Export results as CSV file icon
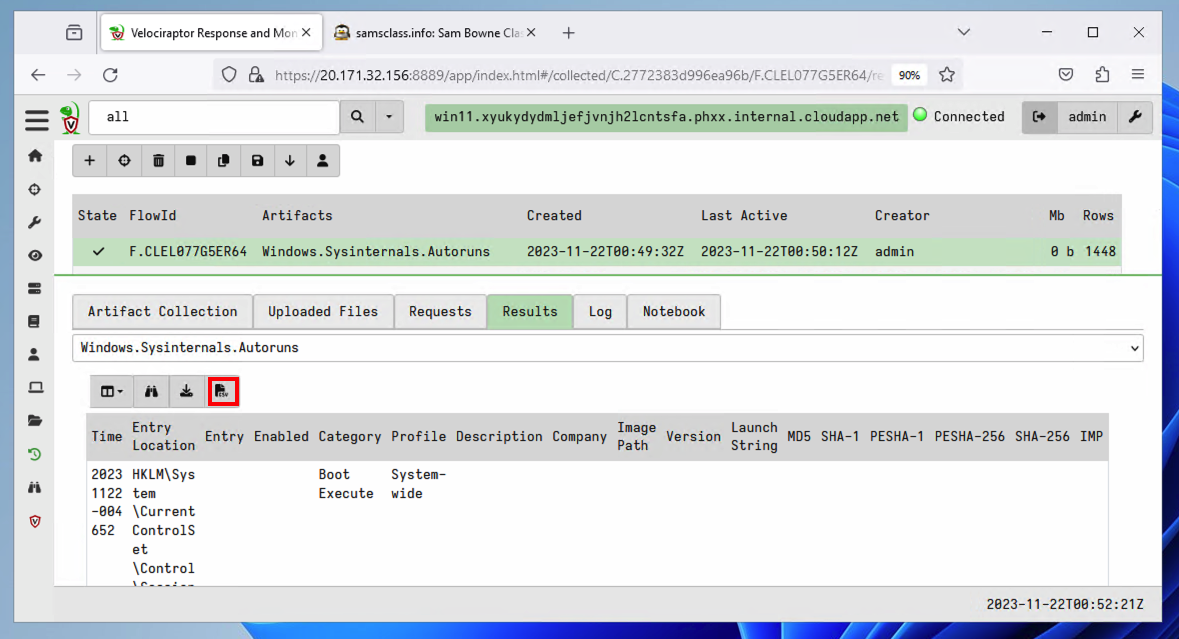1179x639 pixels. pyautogui.click(x=223, y=392)
